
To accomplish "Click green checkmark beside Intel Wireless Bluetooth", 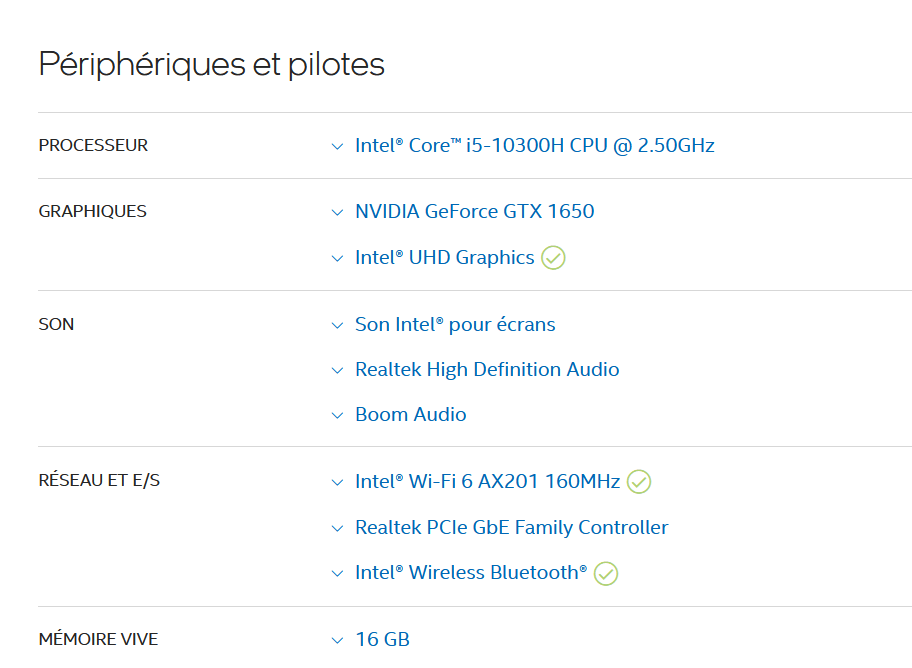I will point(606,574).
